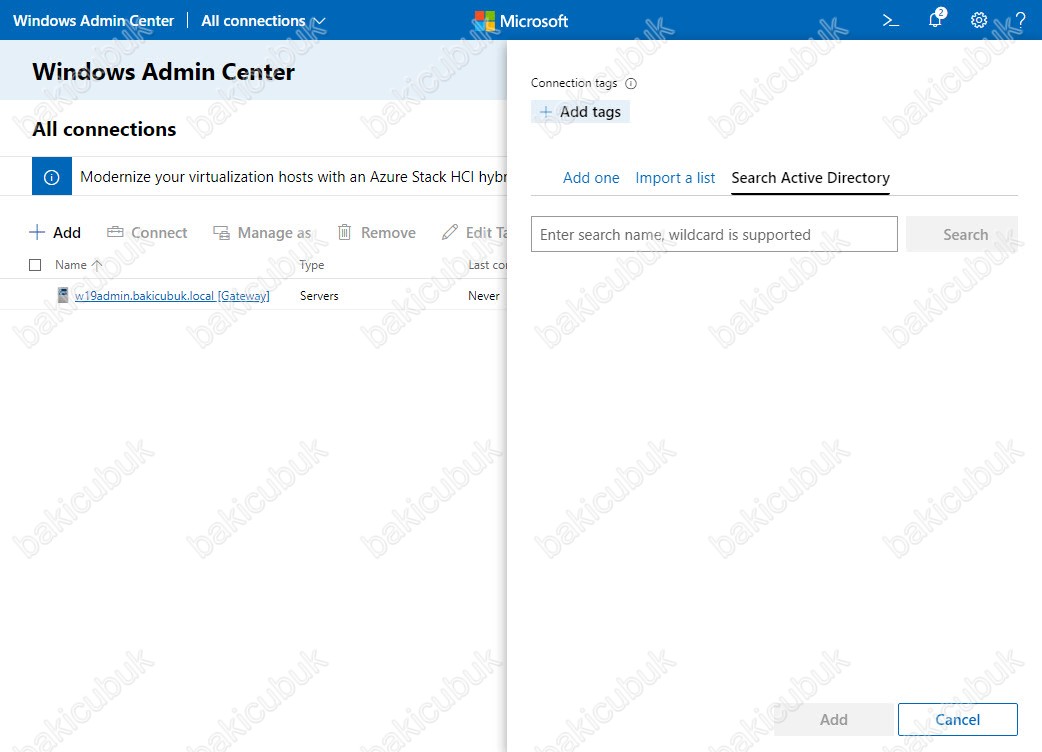Click the Edit Tags toolbar button

pos(474,233)
